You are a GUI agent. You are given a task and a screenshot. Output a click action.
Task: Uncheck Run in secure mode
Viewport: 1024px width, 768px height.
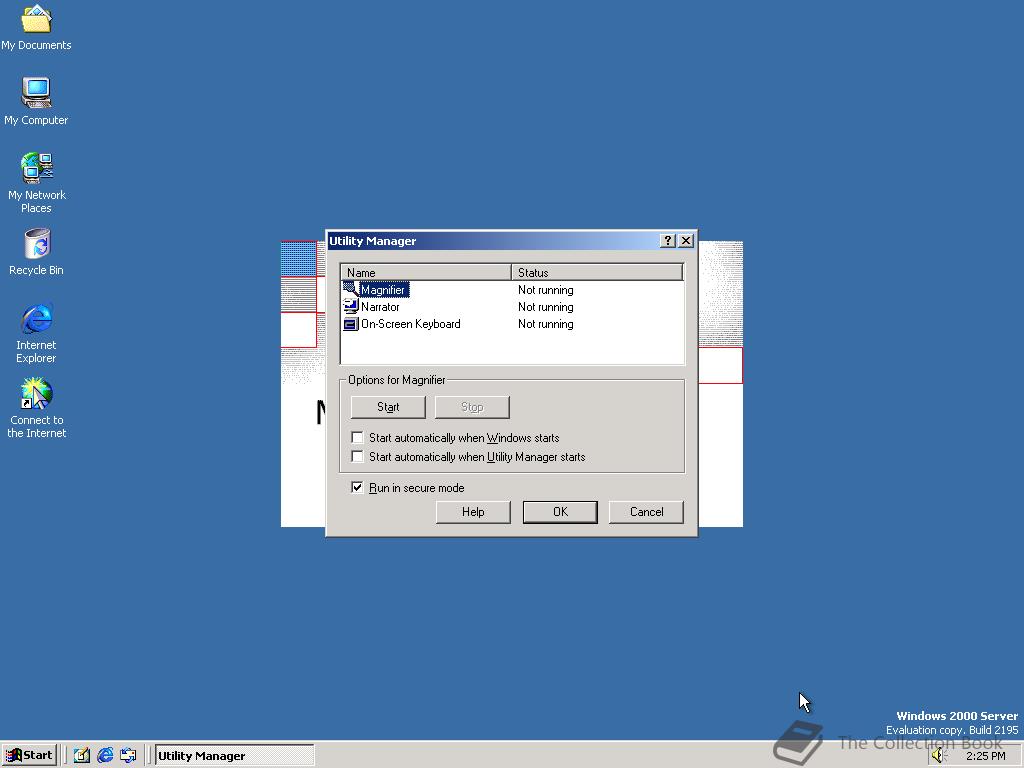click(357, 487)
